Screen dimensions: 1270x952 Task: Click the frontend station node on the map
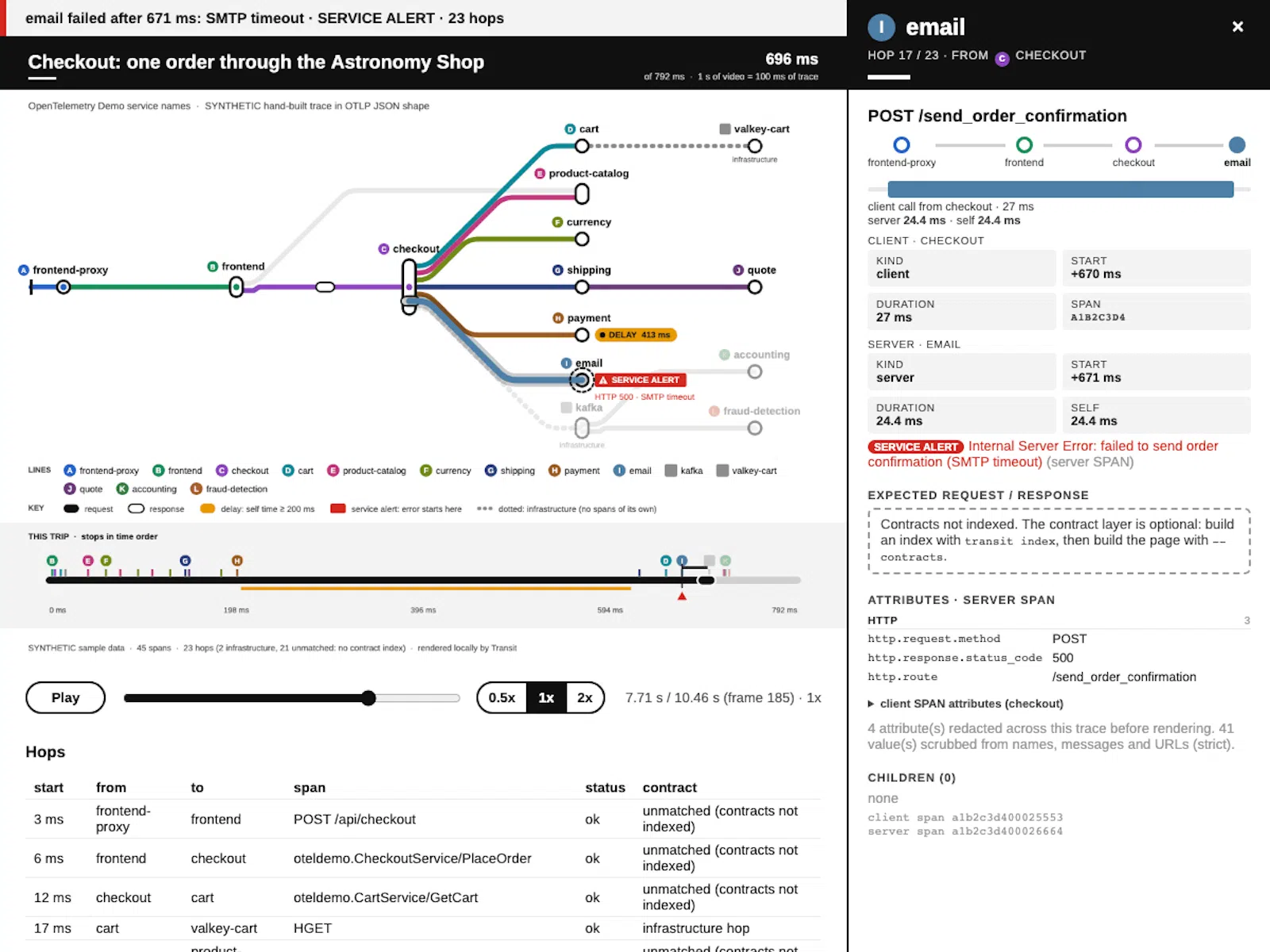[236, 287]
